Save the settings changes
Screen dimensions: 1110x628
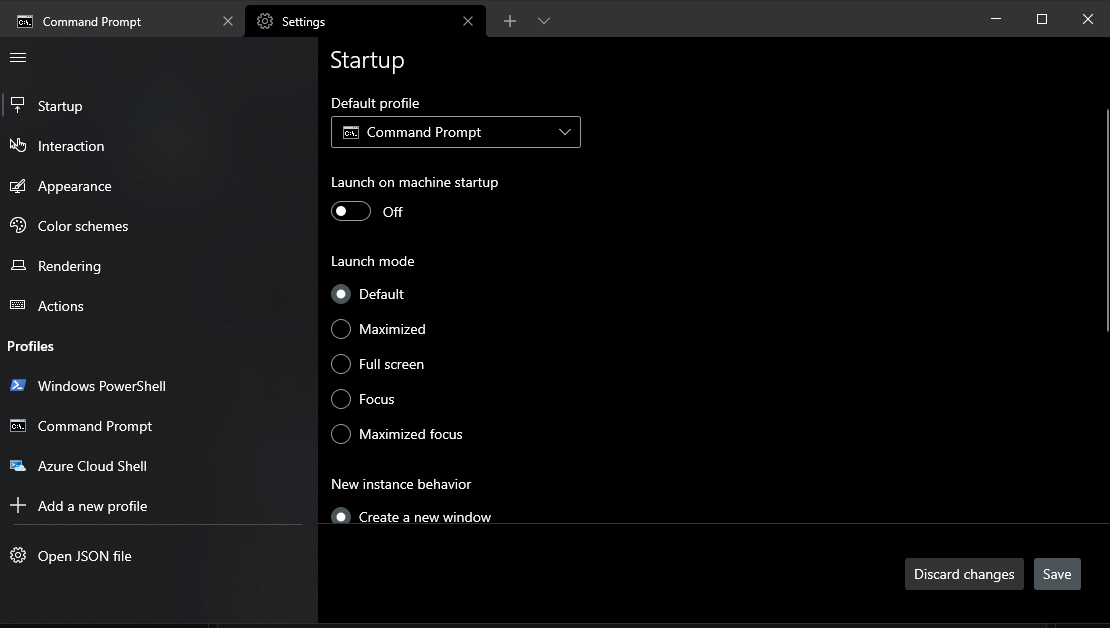point(1057,574)
